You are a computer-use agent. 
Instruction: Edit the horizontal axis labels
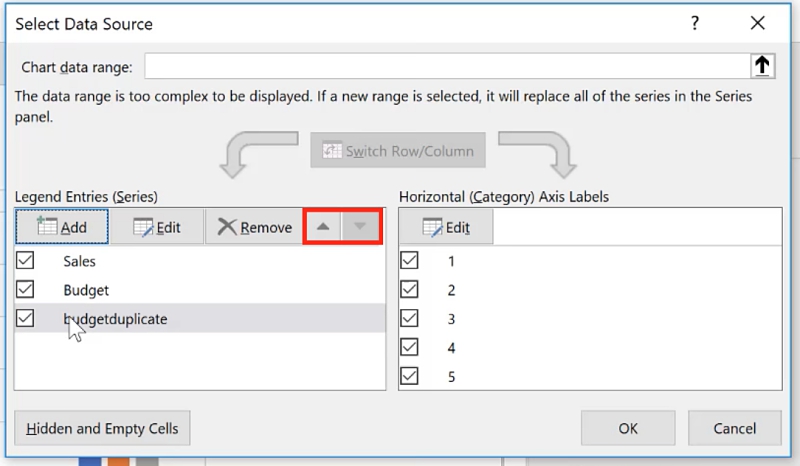[446, 227]
